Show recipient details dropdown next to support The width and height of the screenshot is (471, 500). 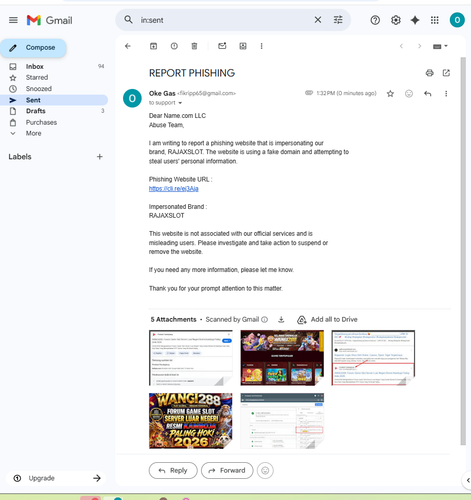click(180, 103)
